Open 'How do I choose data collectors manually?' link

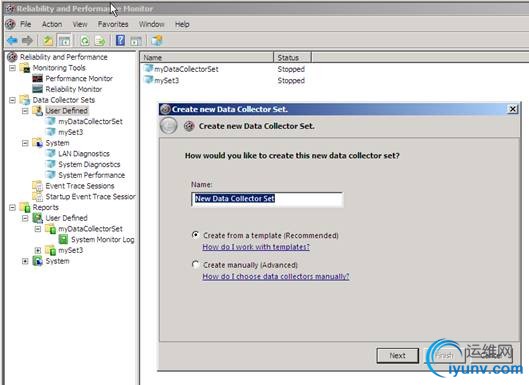(276, 276)
